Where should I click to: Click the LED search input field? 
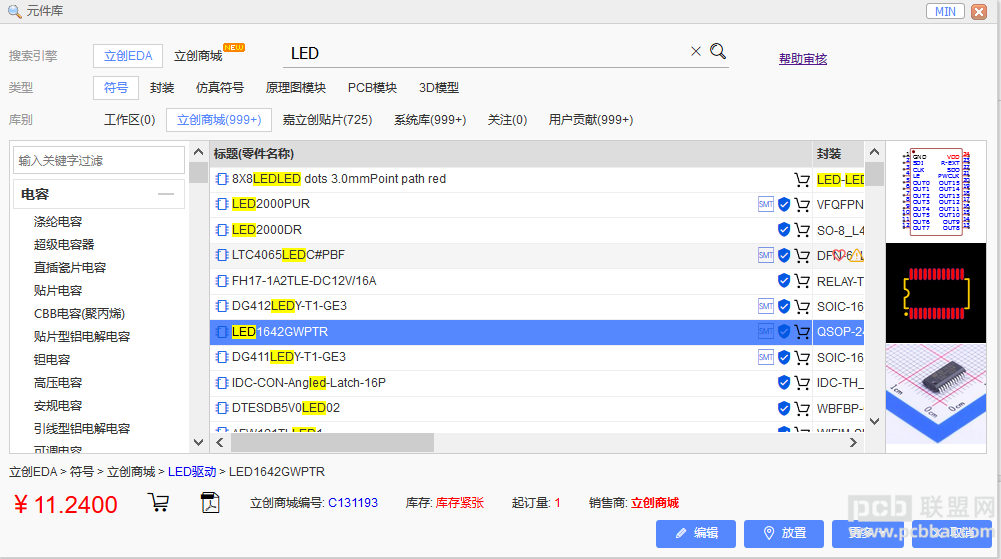pos(488,54)
